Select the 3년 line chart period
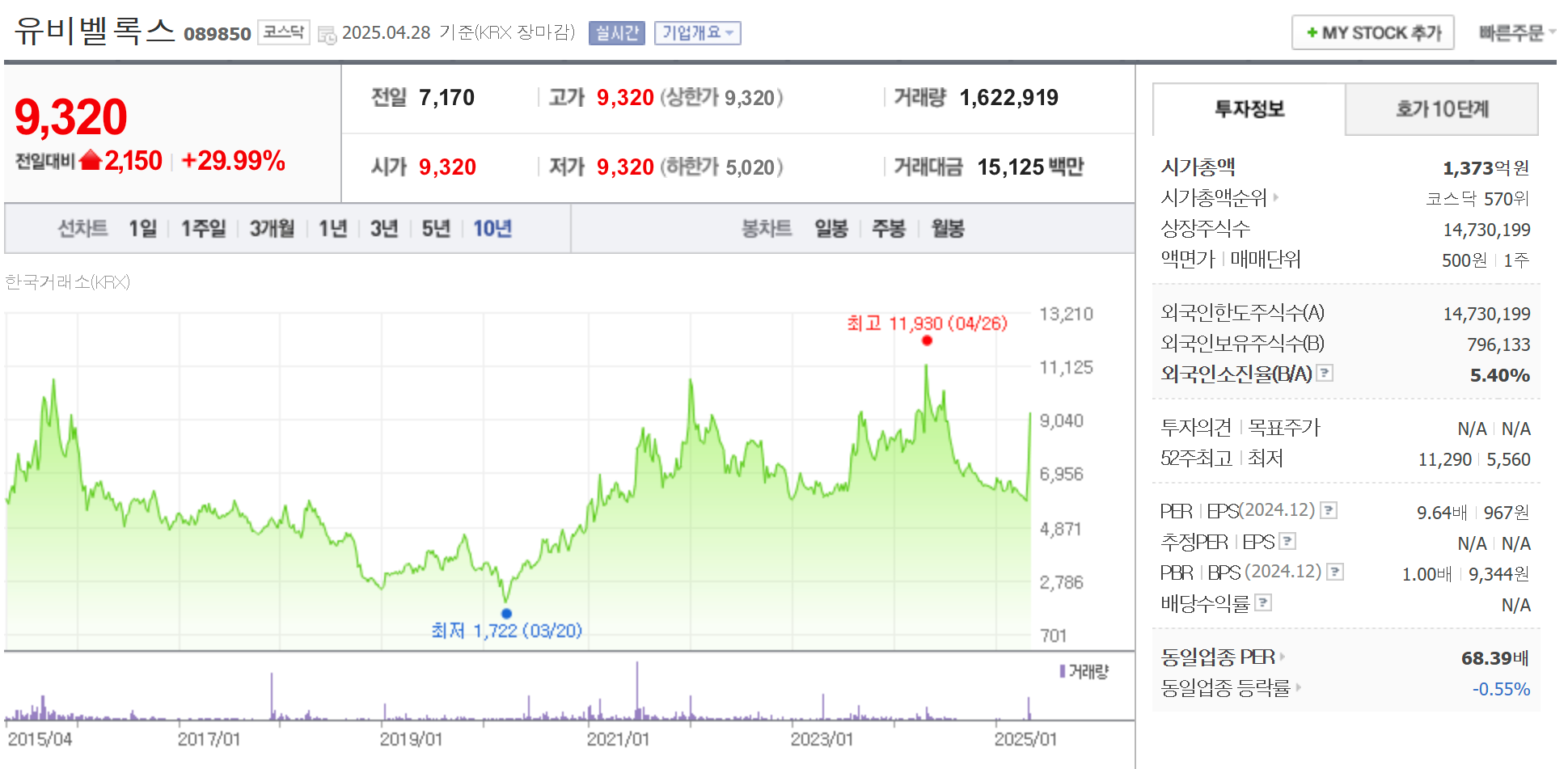1568x769 pixels. 384,228
